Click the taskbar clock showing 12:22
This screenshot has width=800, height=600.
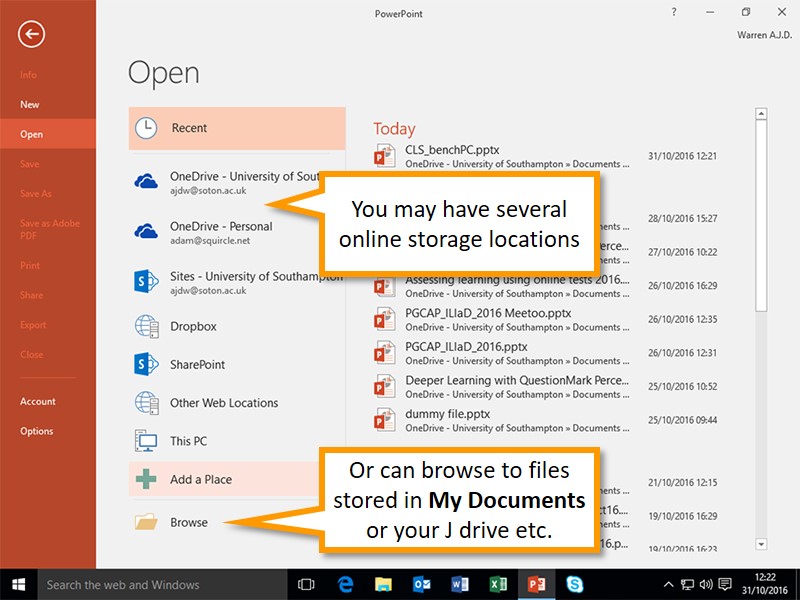765,584
